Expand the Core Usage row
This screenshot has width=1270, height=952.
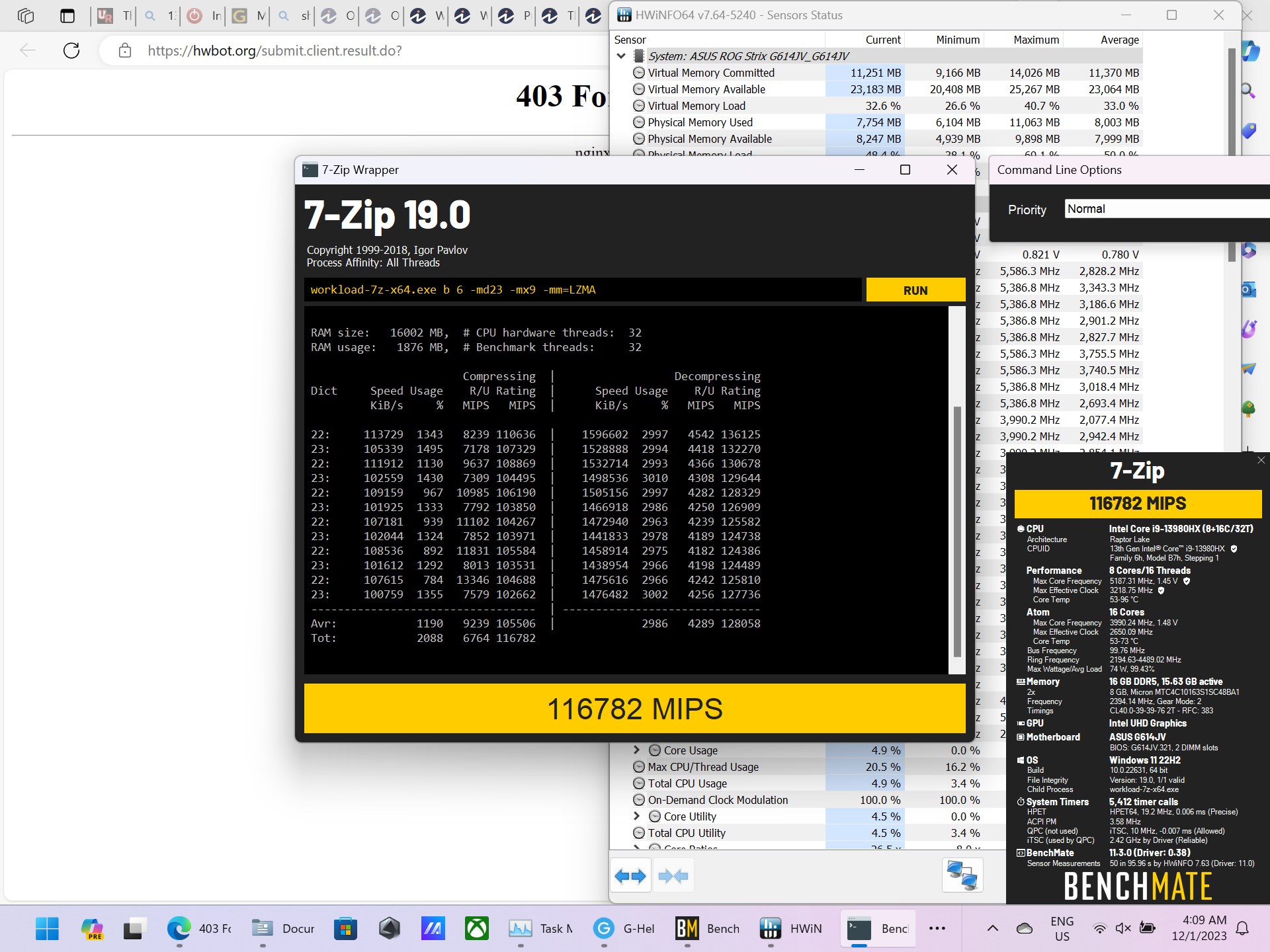tap(636, 750)
